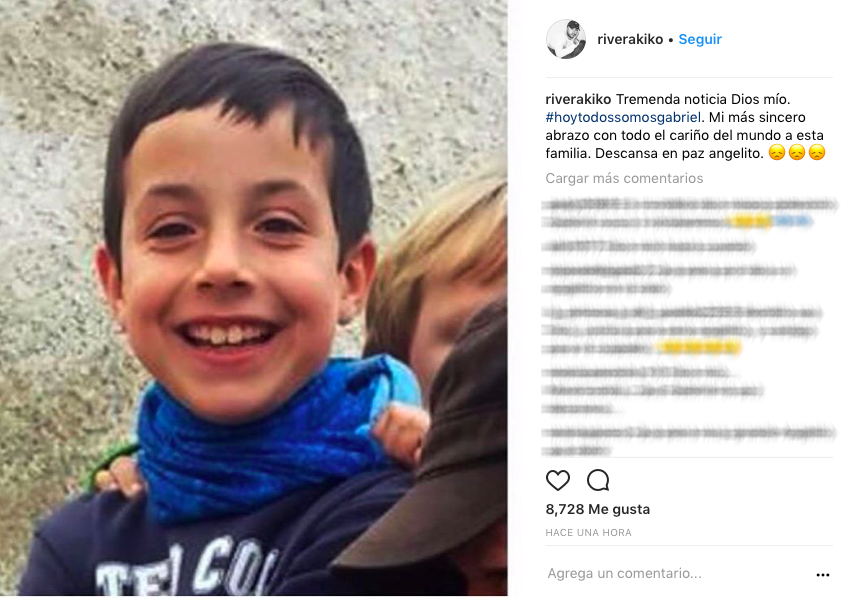857x600 pixels.
Task: Click caption text Descansa en paz angelito
Action: pos(679,154)
